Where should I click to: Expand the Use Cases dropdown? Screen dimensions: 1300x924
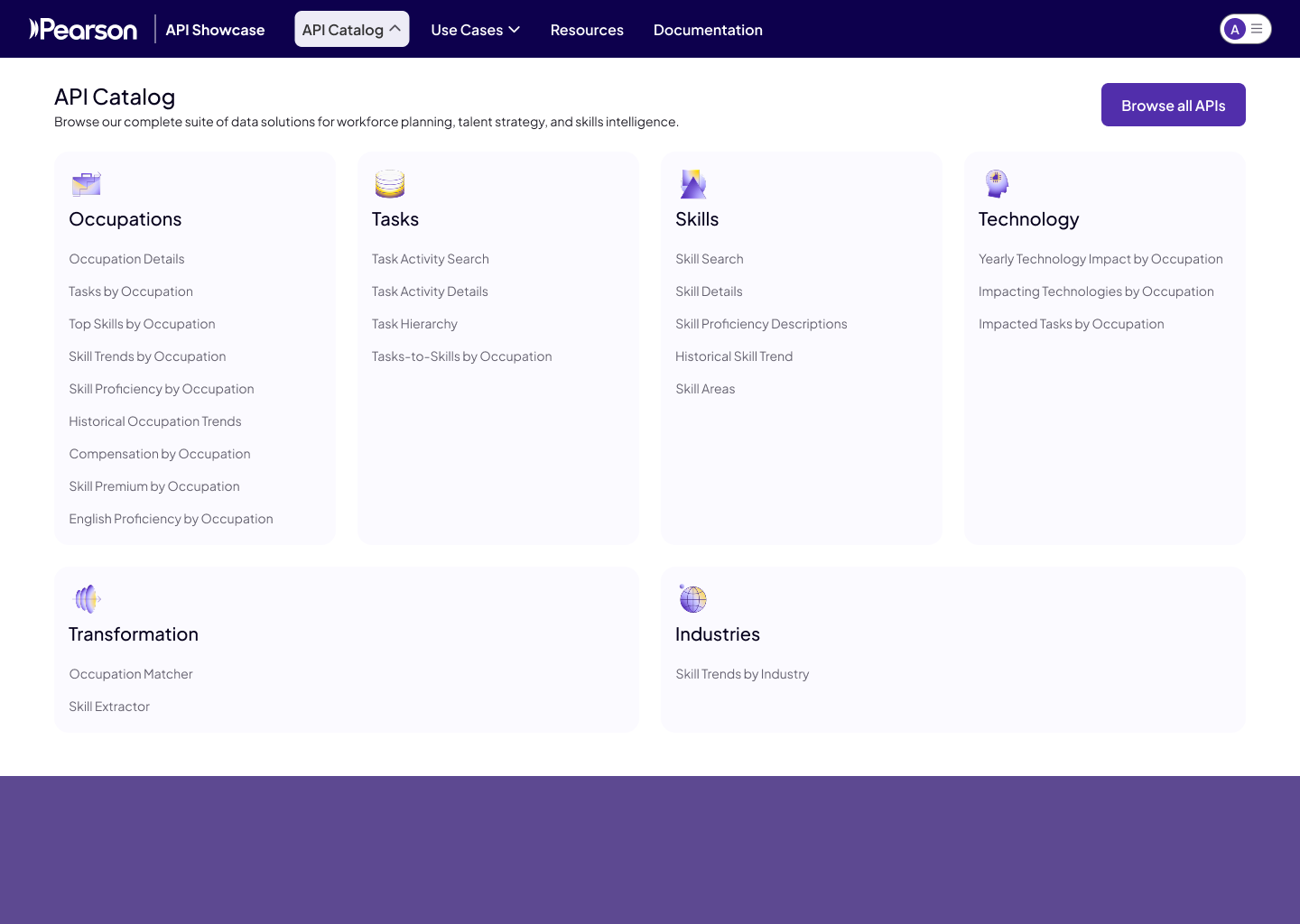click(x=476, y=30)
